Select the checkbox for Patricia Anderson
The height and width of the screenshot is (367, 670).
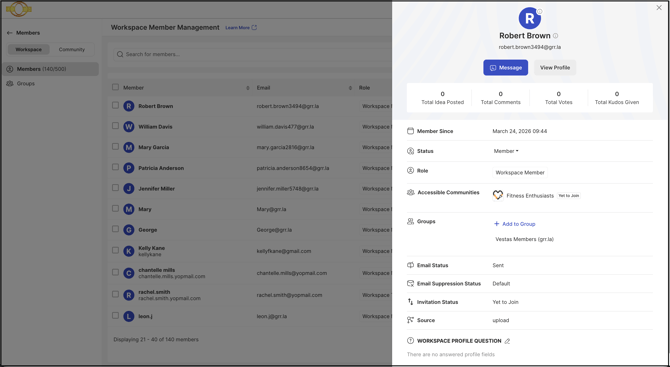point(115,167)
